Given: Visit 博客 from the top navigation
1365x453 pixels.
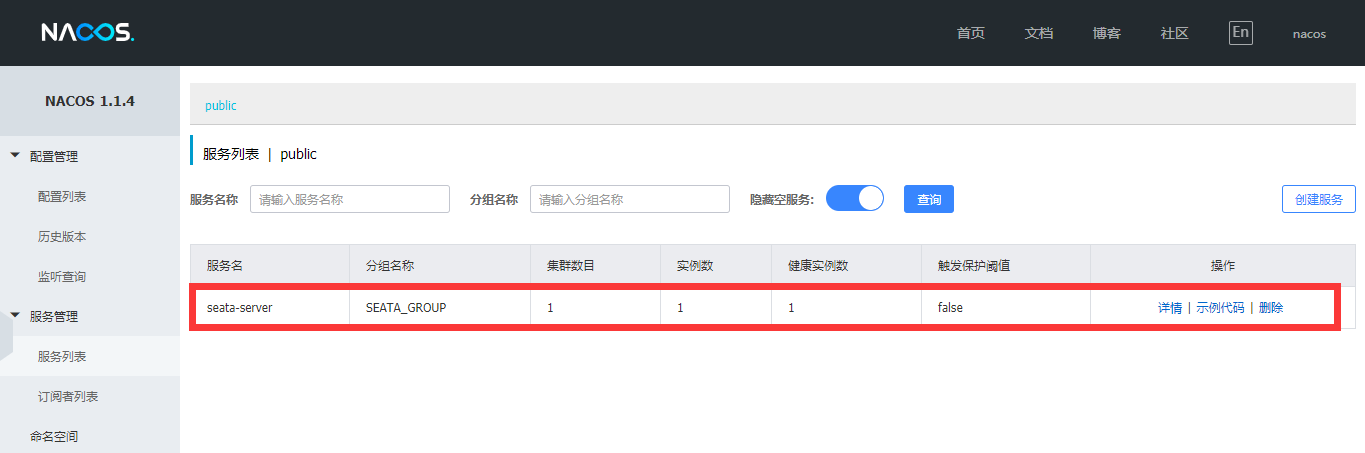Looking at the screenshot, I should pyautogui.click(x=1106, y=33).
